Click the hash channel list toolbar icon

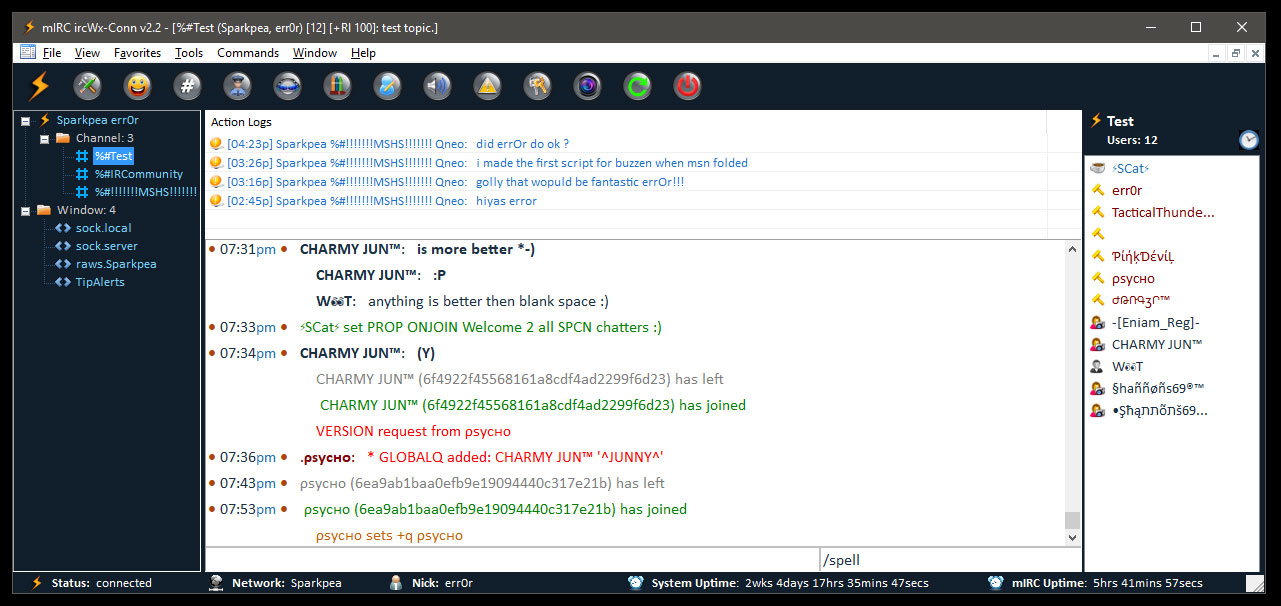point(188,86)
